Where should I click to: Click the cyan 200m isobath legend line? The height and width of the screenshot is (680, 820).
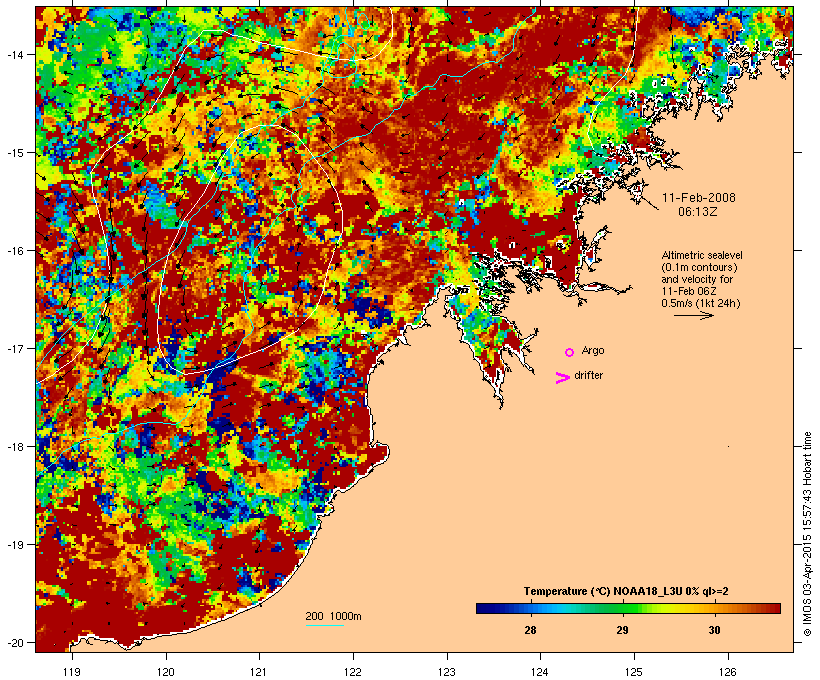pos(325,625)
